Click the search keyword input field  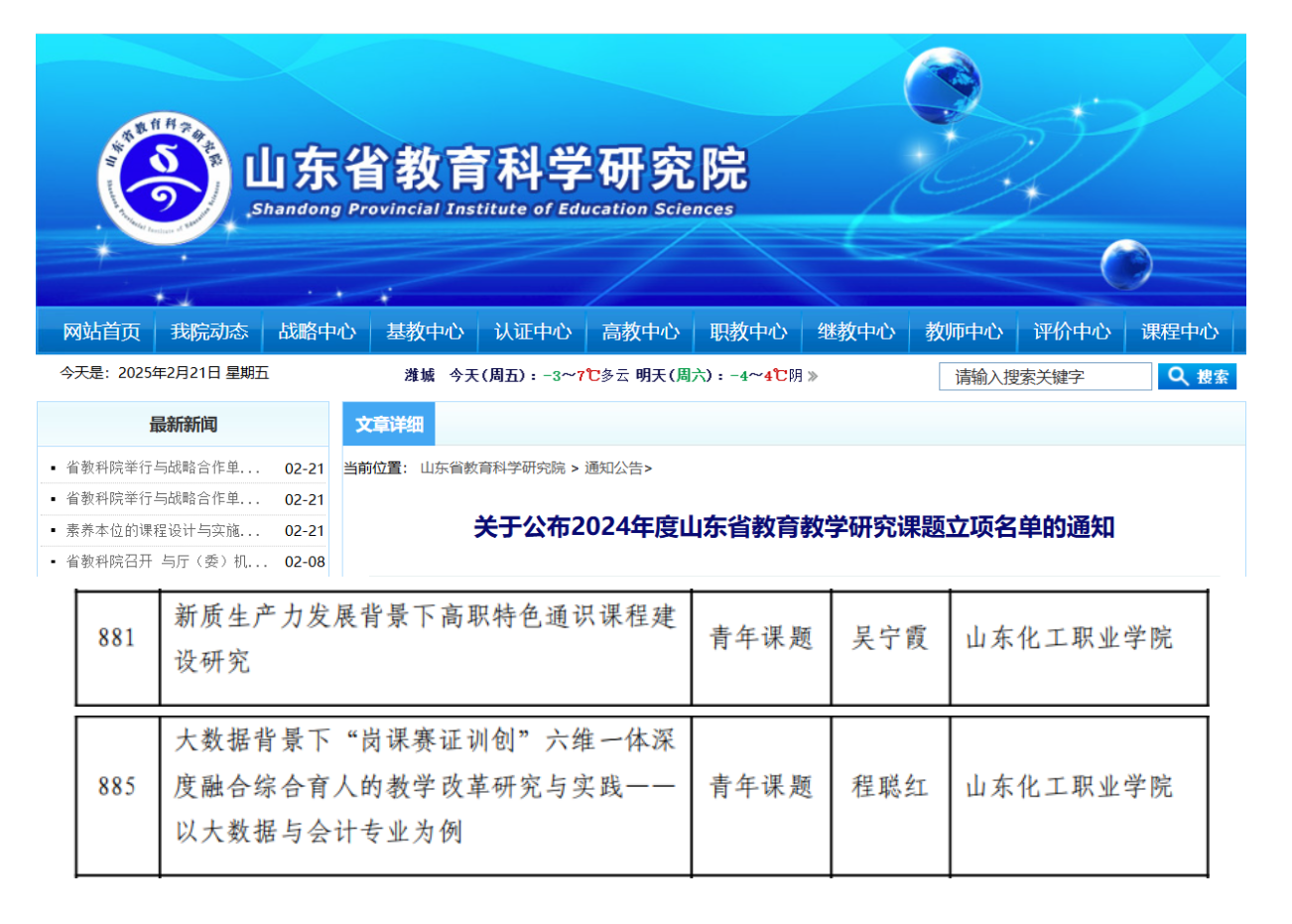(1044, 377)
